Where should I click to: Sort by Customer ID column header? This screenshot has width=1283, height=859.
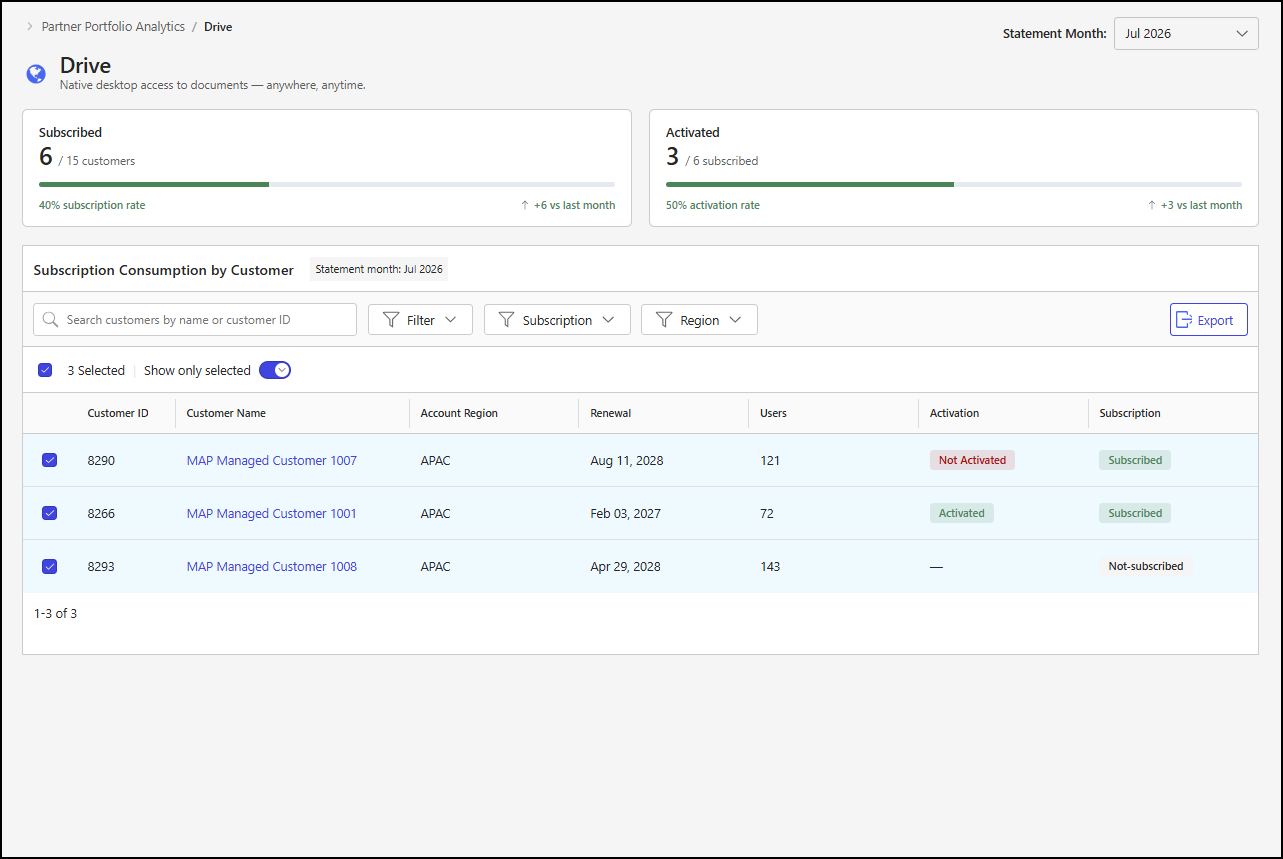[118, 413]
